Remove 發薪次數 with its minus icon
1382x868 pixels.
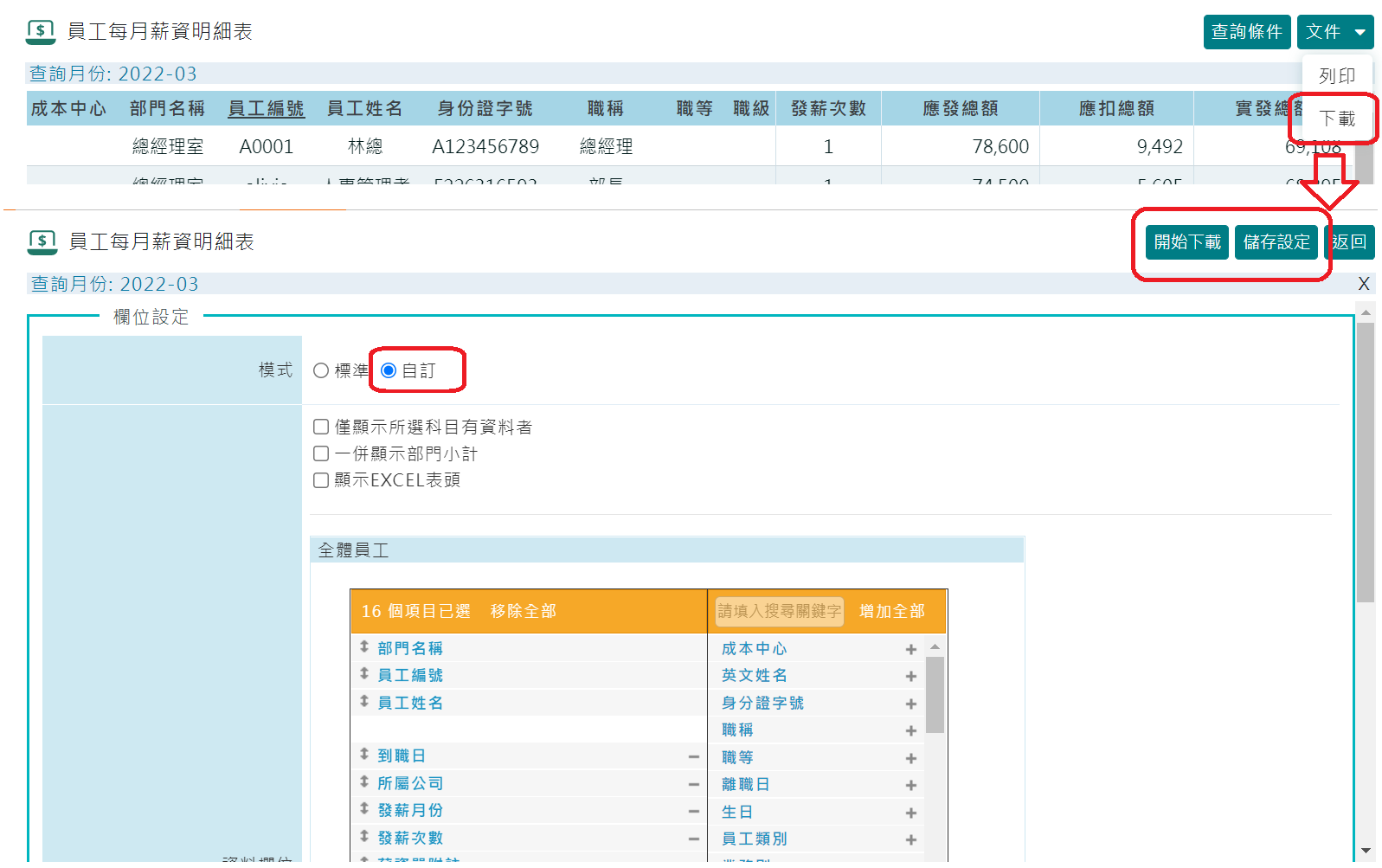coord(693,839)
